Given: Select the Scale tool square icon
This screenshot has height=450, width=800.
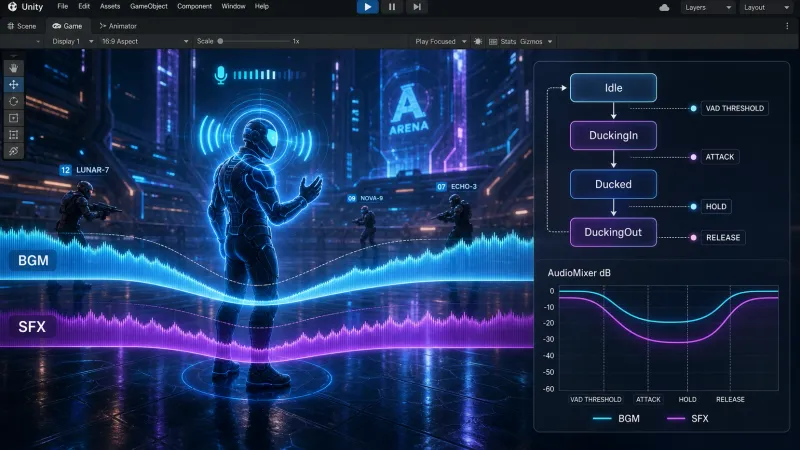Looking at the screenshot, I should (14, 118).
